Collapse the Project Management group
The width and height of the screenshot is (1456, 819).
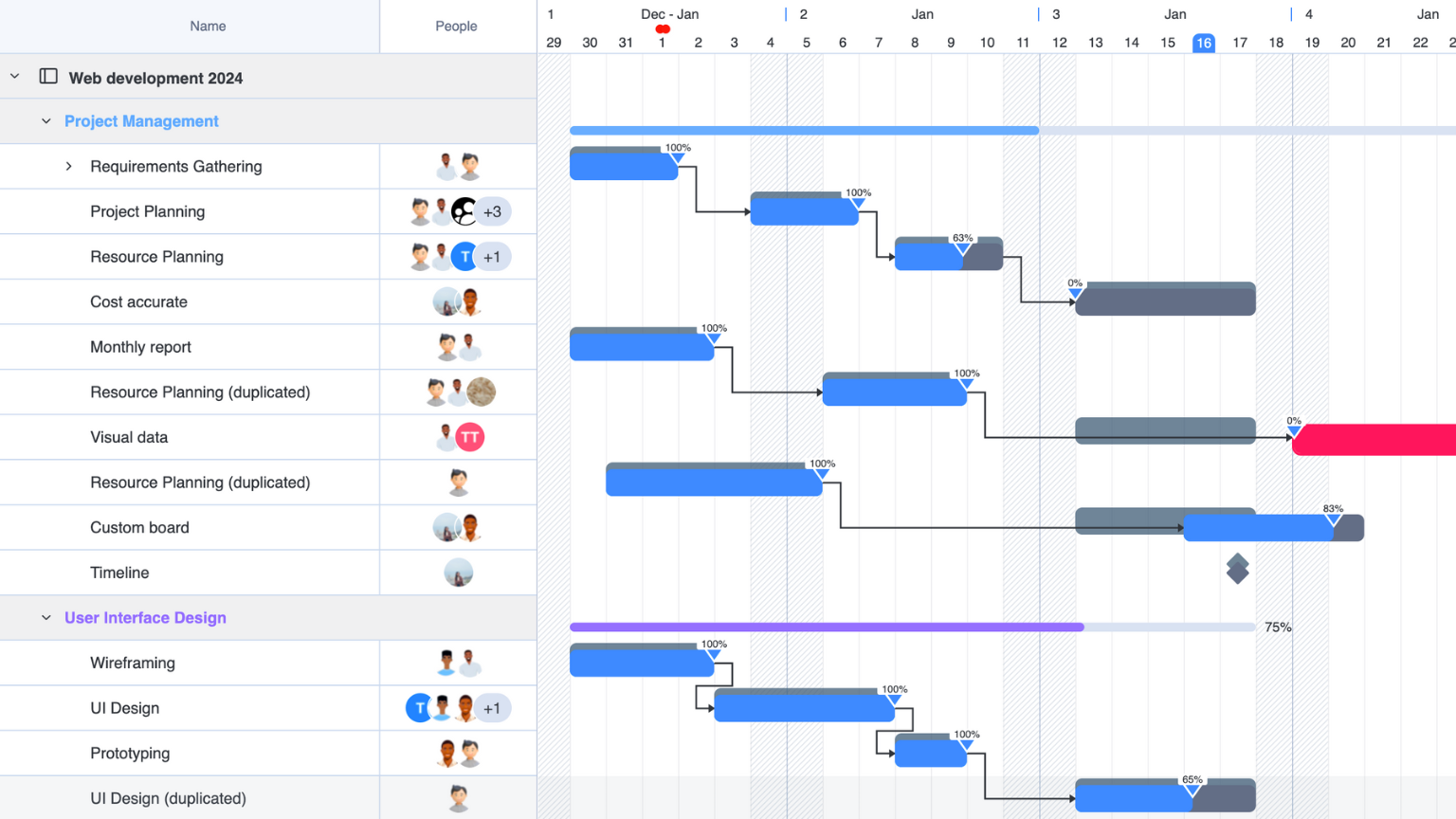(46, 121)
